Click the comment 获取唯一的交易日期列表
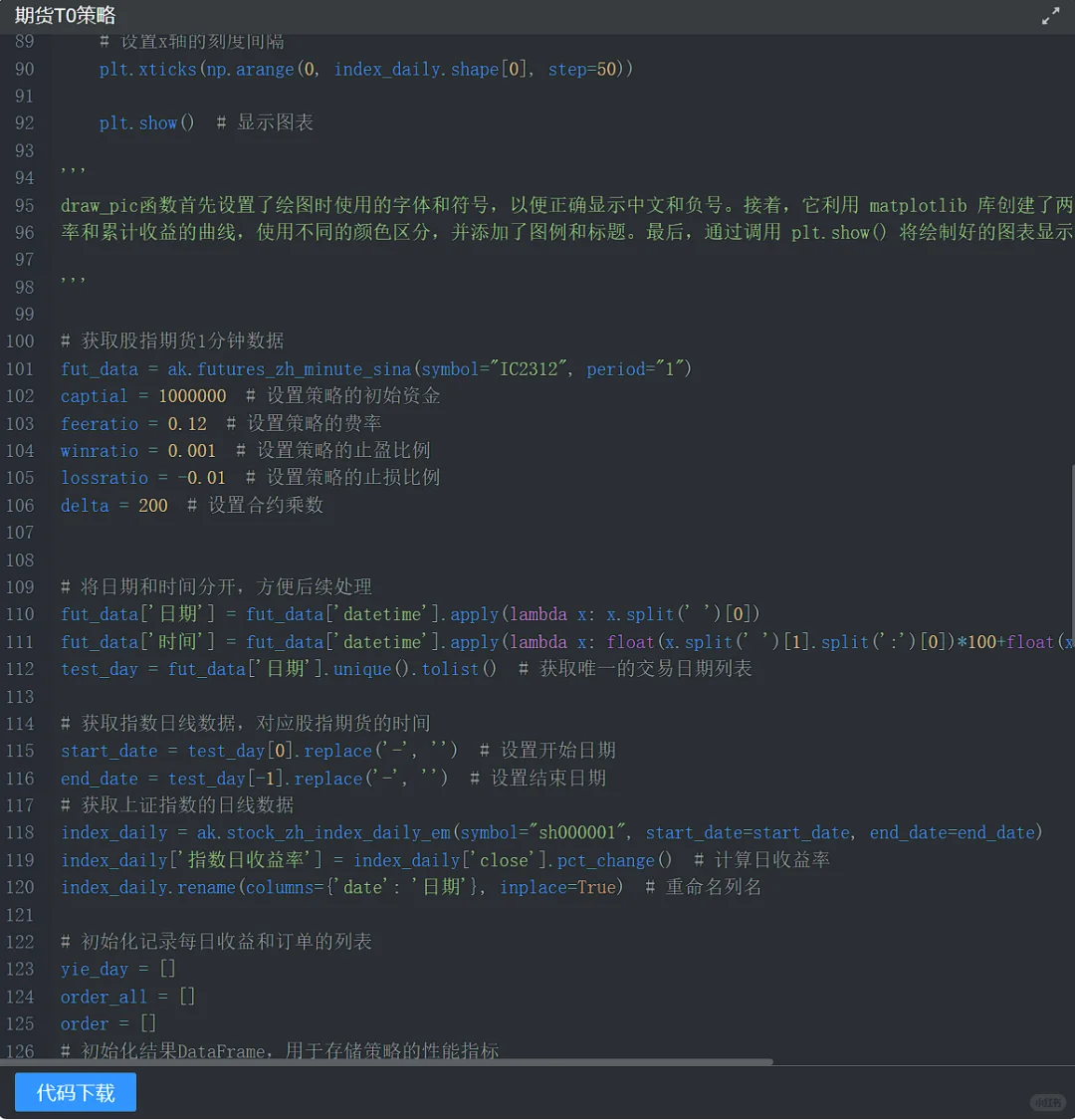The width and height of the screenshot is (1075, 1120). [635, 669]
